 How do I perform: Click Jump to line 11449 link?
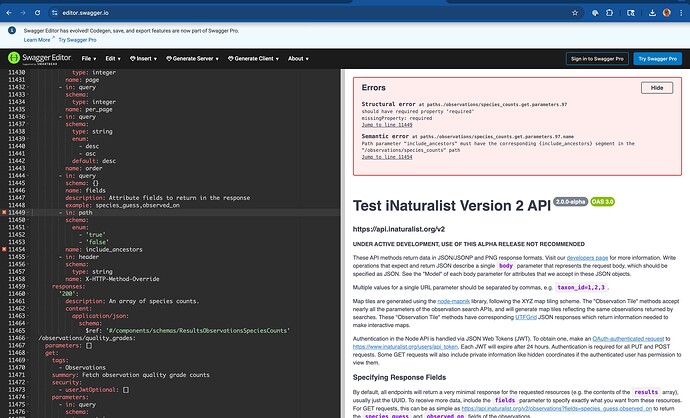pyautogui.click(x=387, y=125)
